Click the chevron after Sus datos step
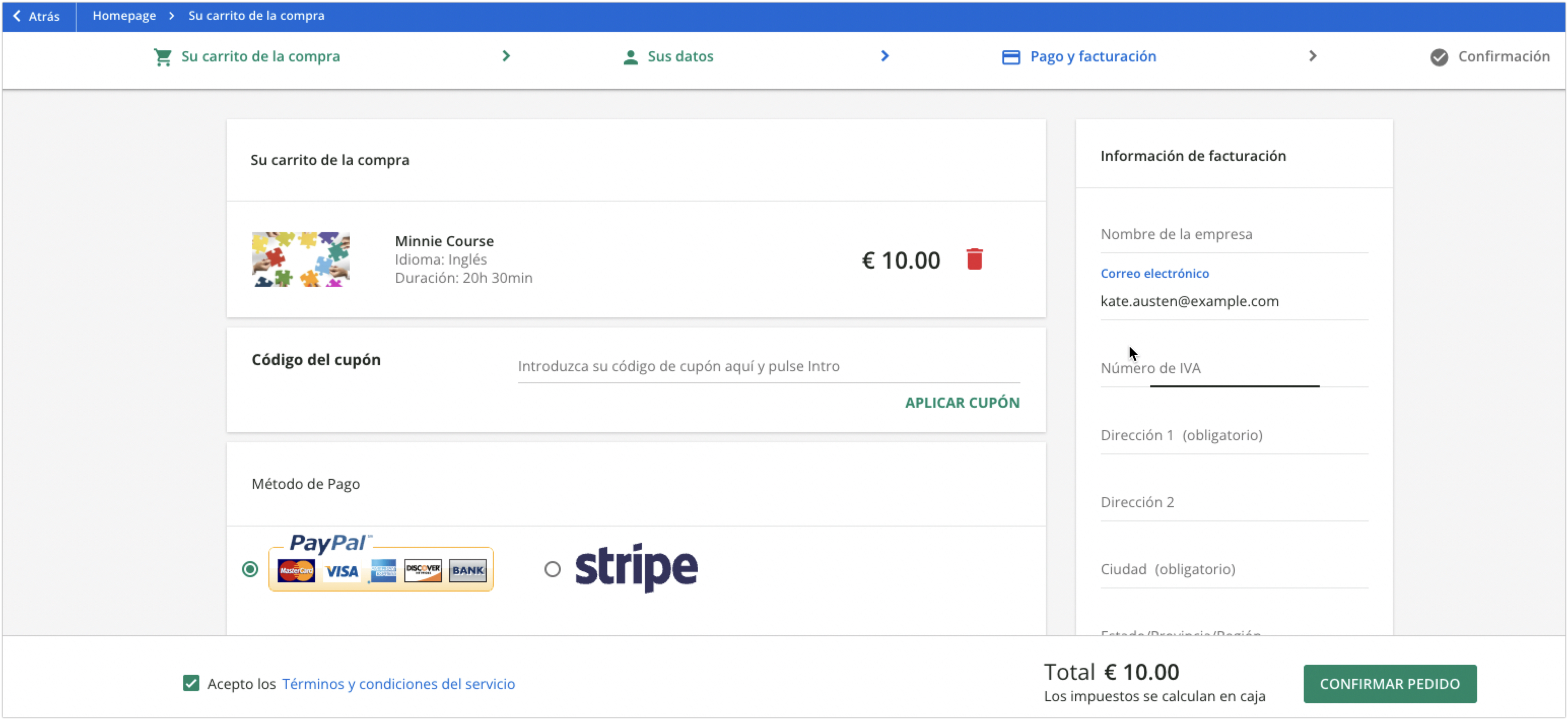This screenshot has height=720, width=1568. click(884, 56)
